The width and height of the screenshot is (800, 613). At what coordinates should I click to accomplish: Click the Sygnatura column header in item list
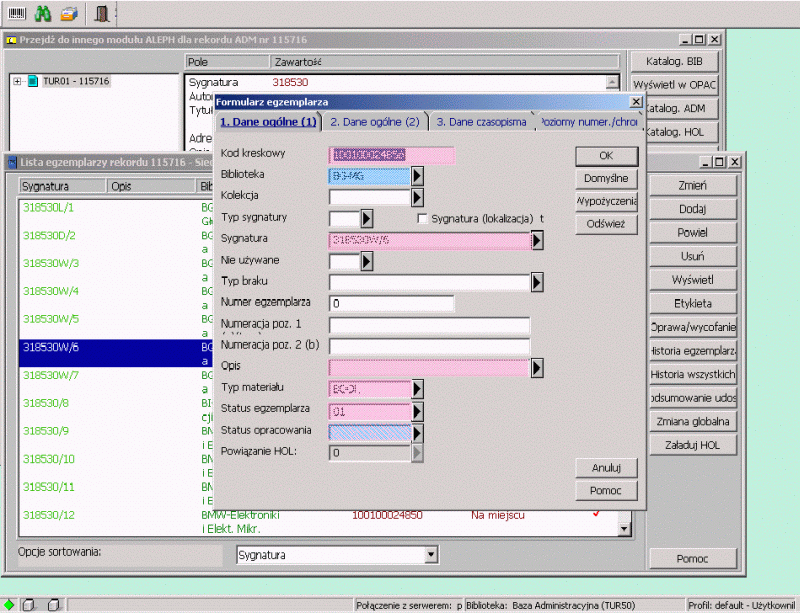coord(62,186)
